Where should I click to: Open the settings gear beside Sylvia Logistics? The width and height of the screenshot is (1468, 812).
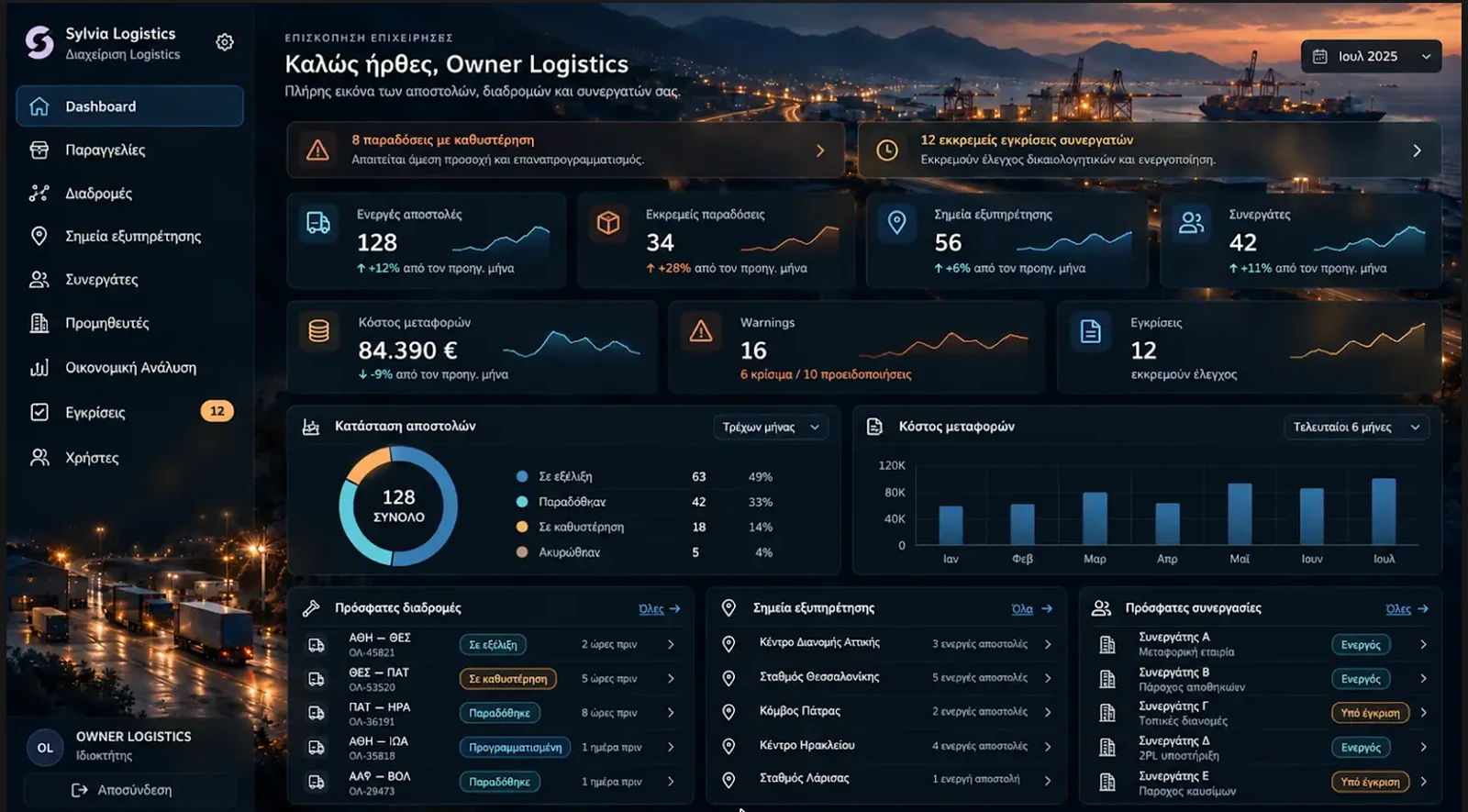[225, 42]
